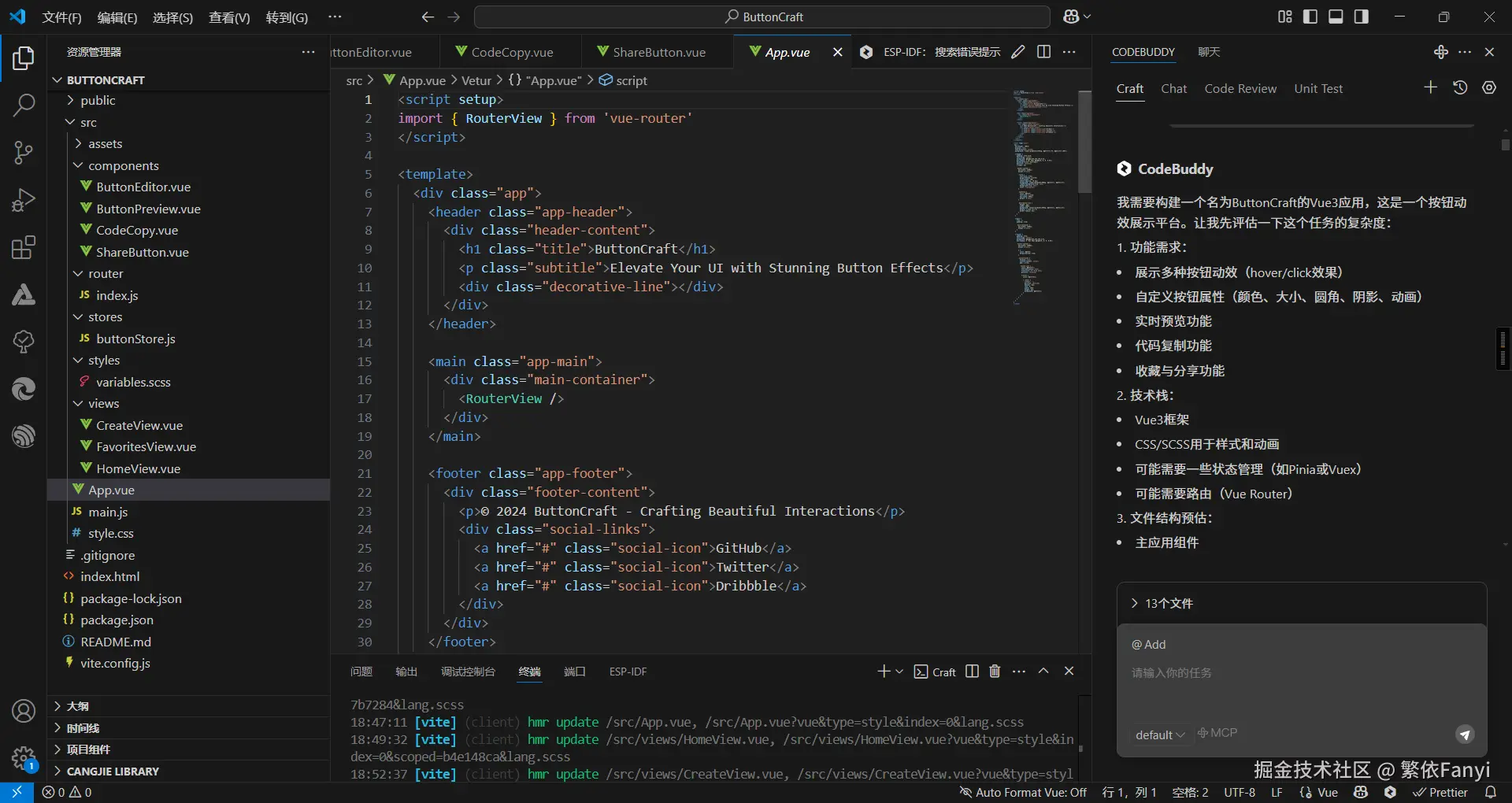Open the Extensions view

click(x=24, y=247)
